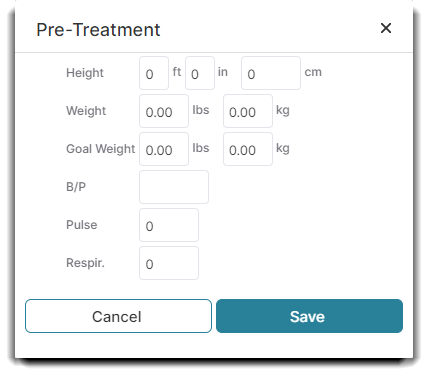The width and height of the screenshot is (428, 388).
Task: Cancel the Pre-Treatment form
Action: coord(118,316)
